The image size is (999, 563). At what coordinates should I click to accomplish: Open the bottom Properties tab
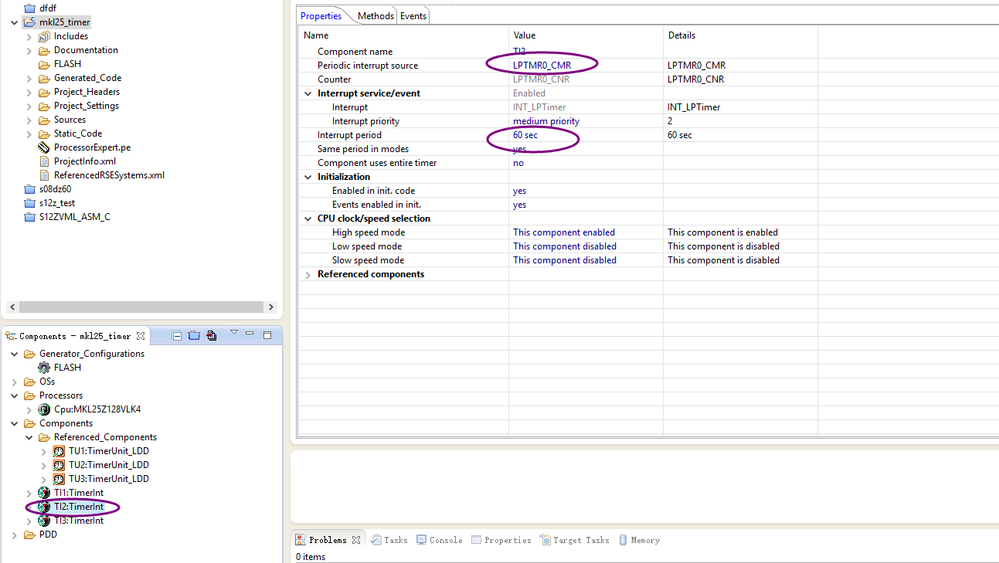(501, 540)
